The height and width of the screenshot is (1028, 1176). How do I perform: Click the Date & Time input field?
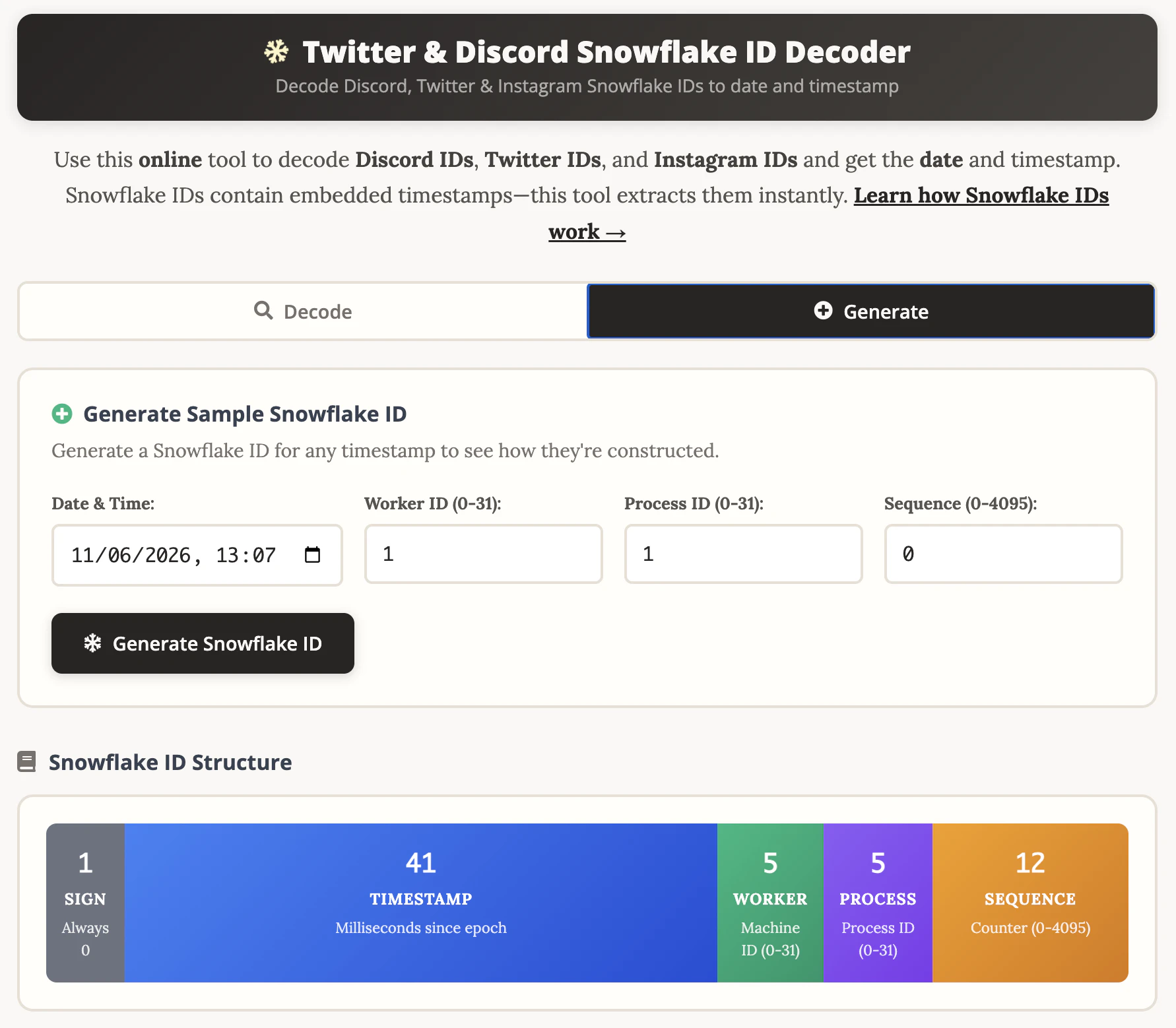(x=197, y=555)
